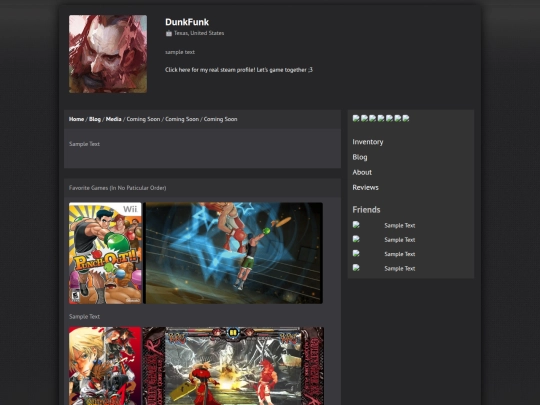This screenshot has width=540, height=405.
Task: Click the fifth broken badge icon
Action: (389, 118)
